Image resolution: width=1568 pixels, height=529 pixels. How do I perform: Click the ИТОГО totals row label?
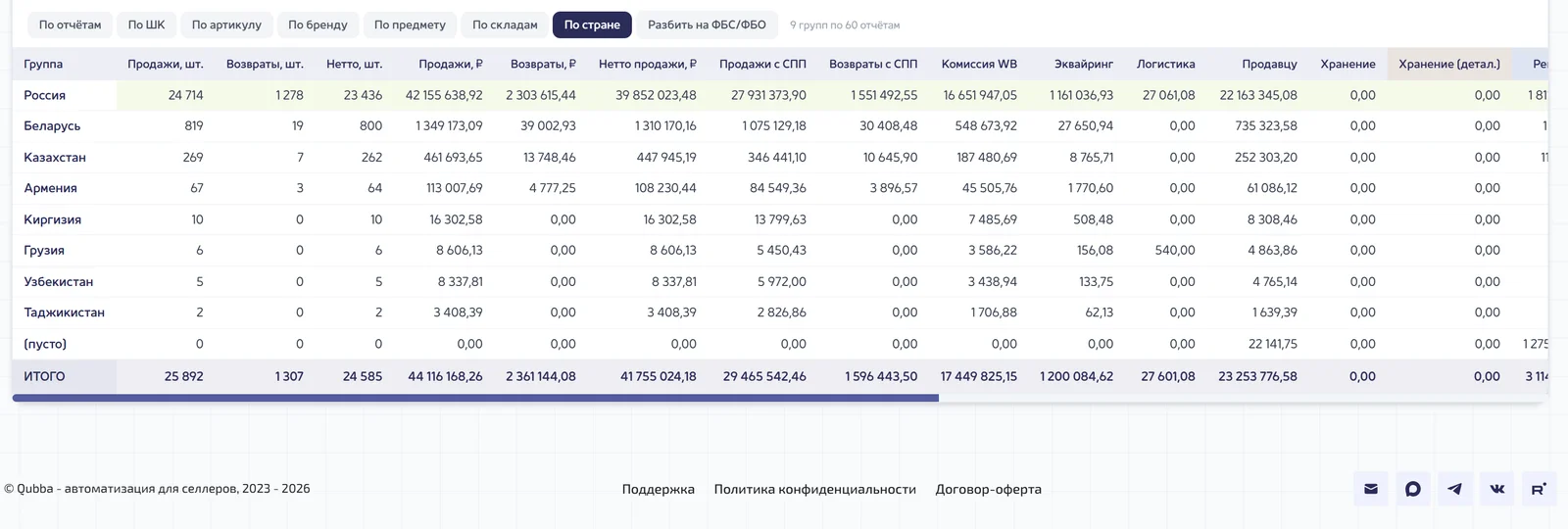(44, 376)
